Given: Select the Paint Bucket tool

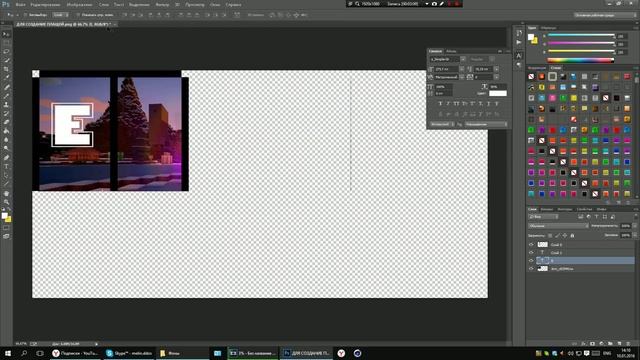Looking at the screenshot, I should point(6,131).
